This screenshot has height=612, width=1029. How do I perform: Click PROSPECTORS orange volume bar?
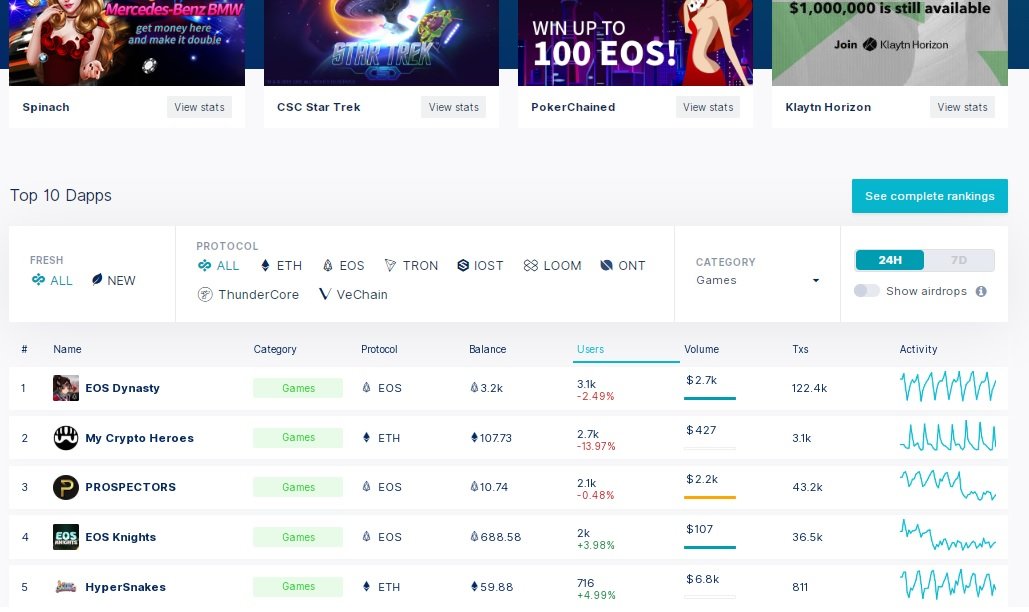tap(709, 497)
